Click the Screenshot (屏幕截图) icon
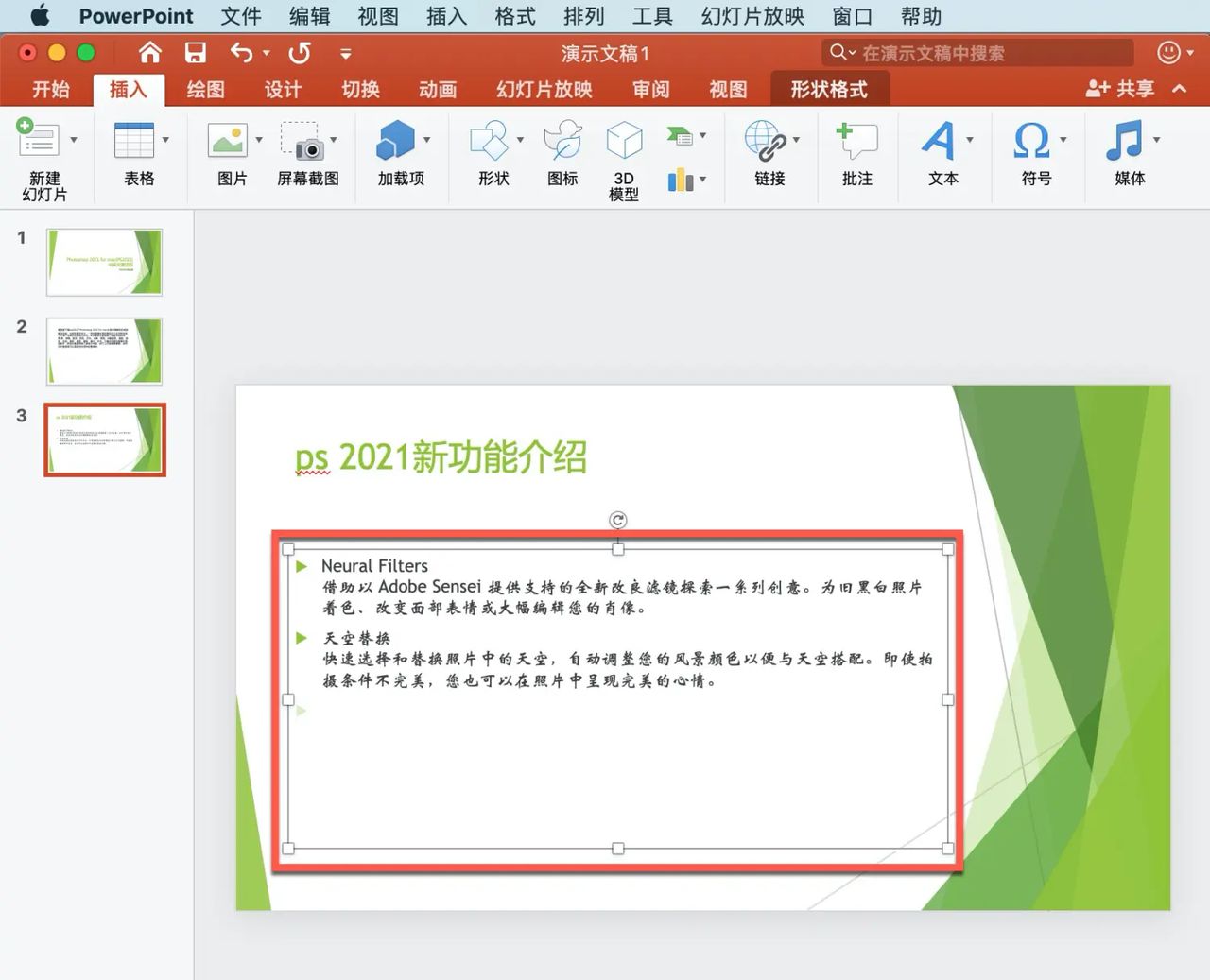 point(302,140)
